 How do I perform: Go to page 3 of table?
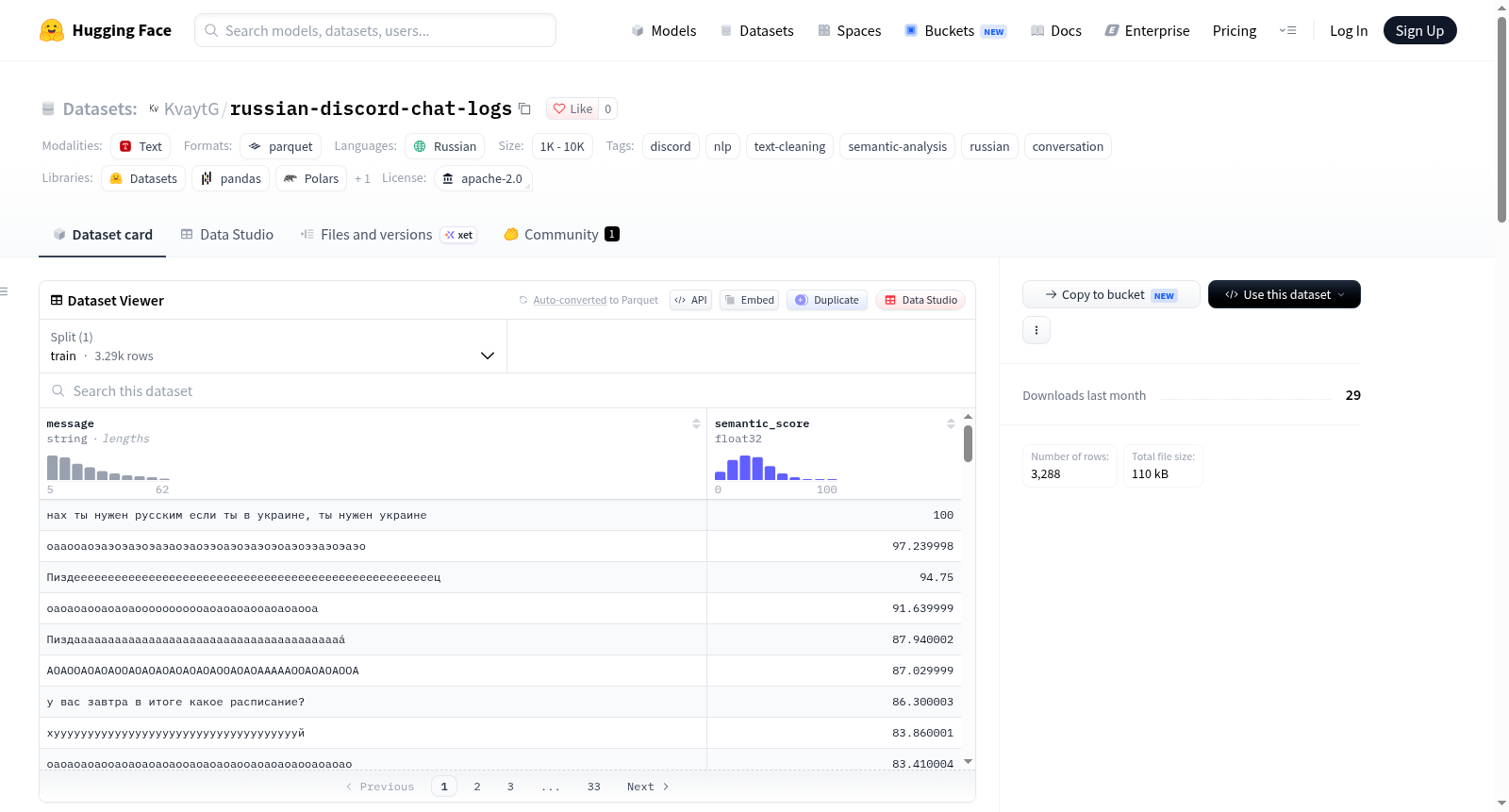[x=510, y=787]
